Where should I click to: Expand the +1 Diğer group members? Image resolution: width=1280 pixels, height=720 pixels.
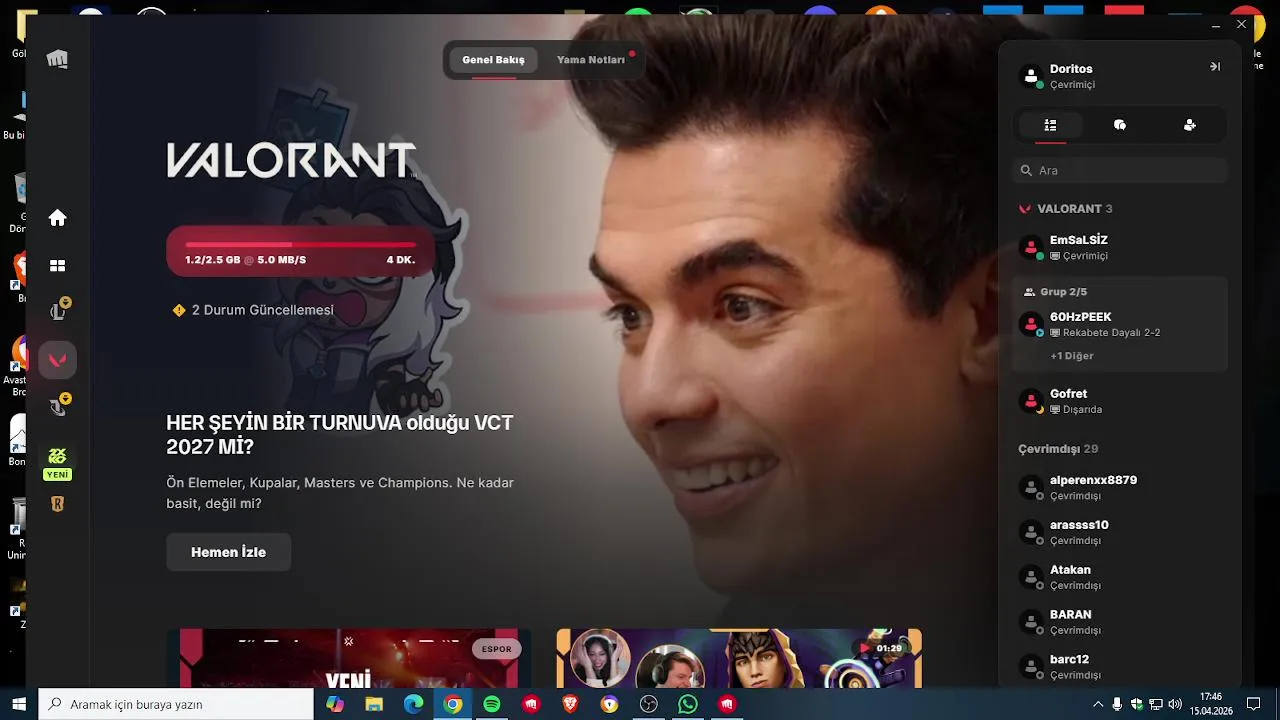tap(1072, 356)
